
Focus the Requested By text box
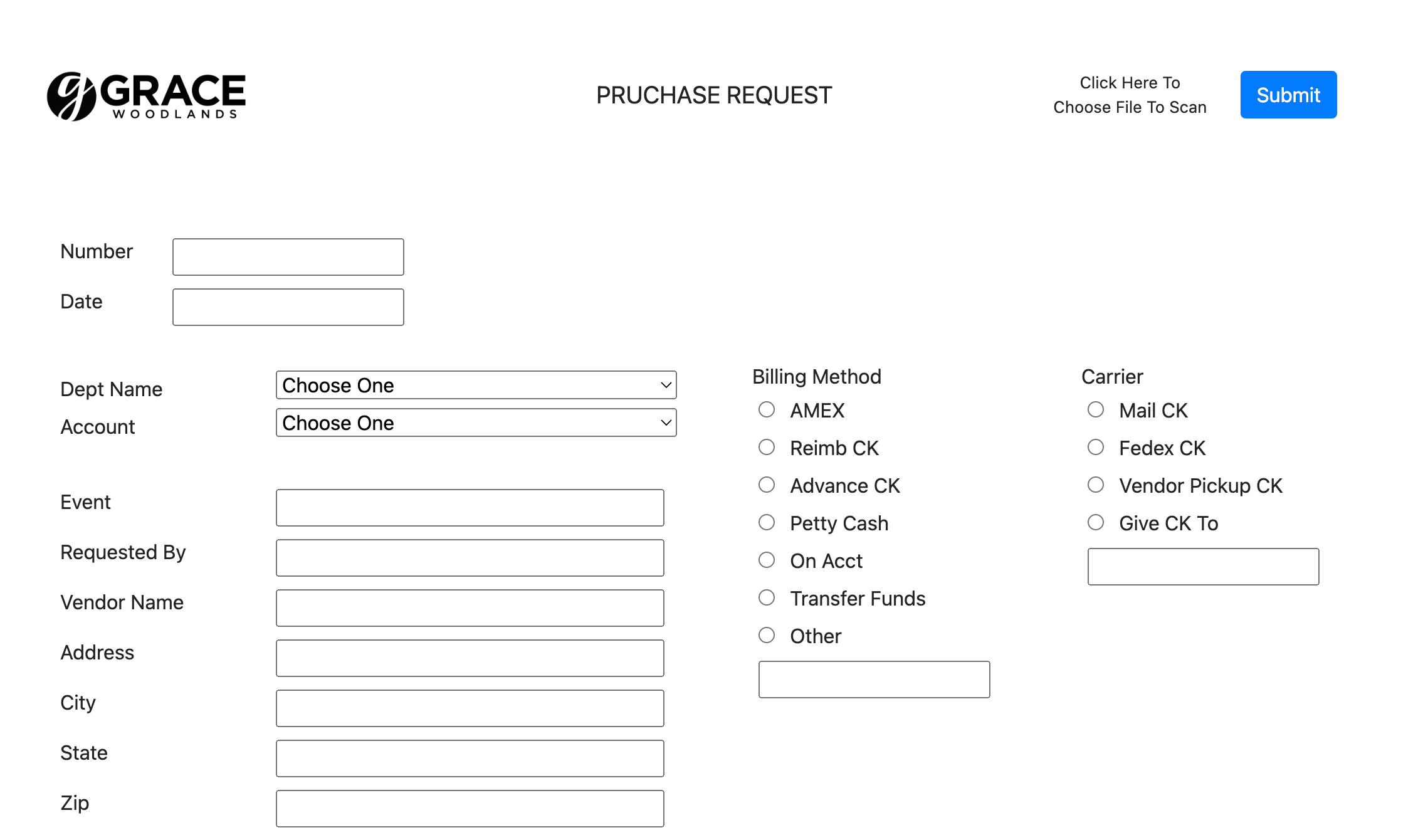click(470, 558)
